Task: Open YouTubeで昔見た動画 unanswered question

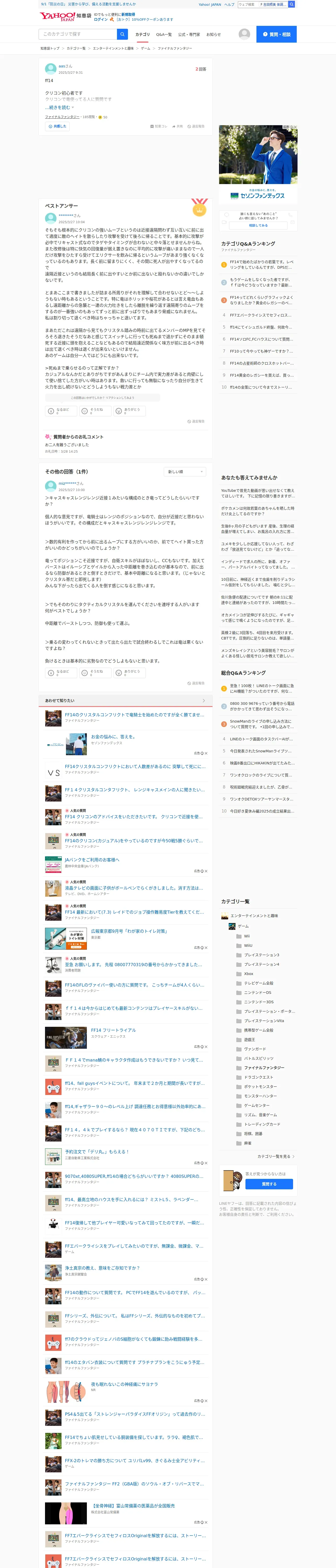Action: tap(258, 493)
